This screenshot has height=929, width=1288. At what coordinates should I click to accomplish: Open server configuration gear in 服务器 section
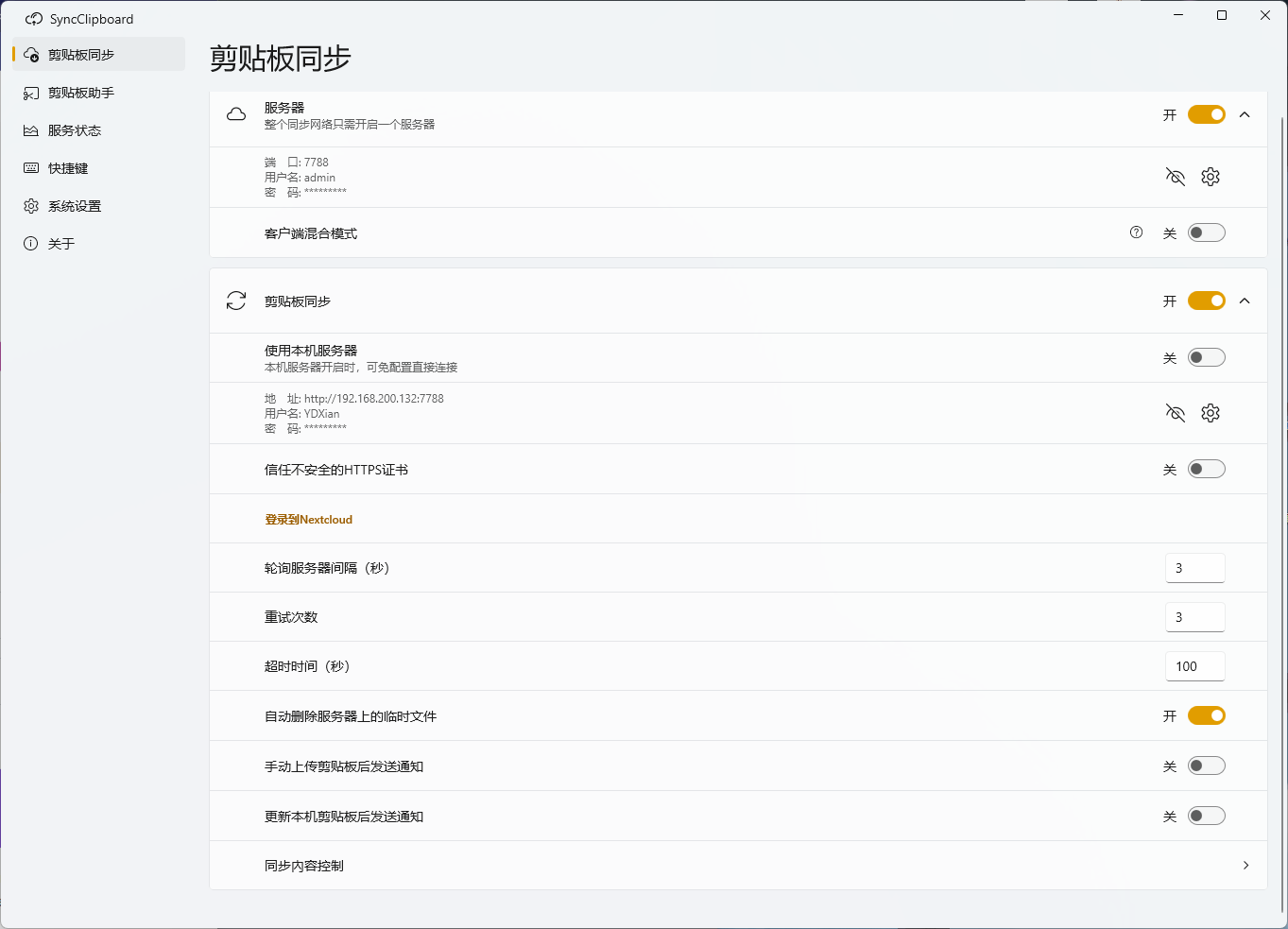1211,177
